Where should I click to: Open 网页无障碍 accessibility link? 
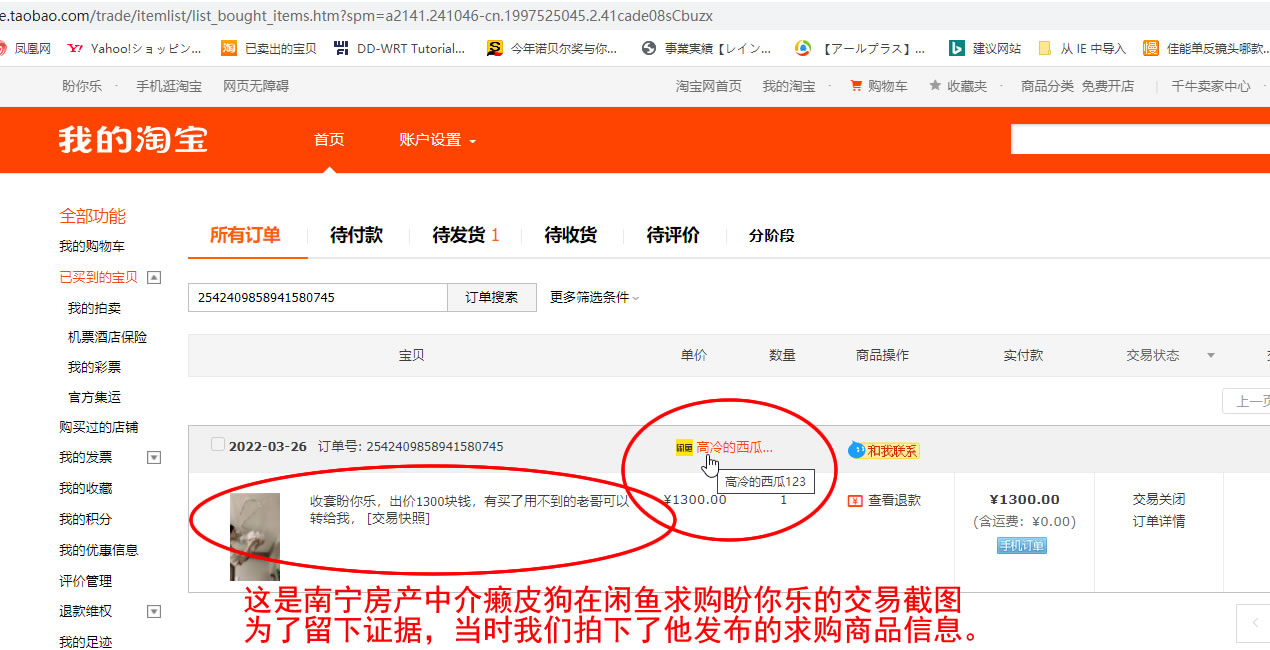[x=256, y=86]
